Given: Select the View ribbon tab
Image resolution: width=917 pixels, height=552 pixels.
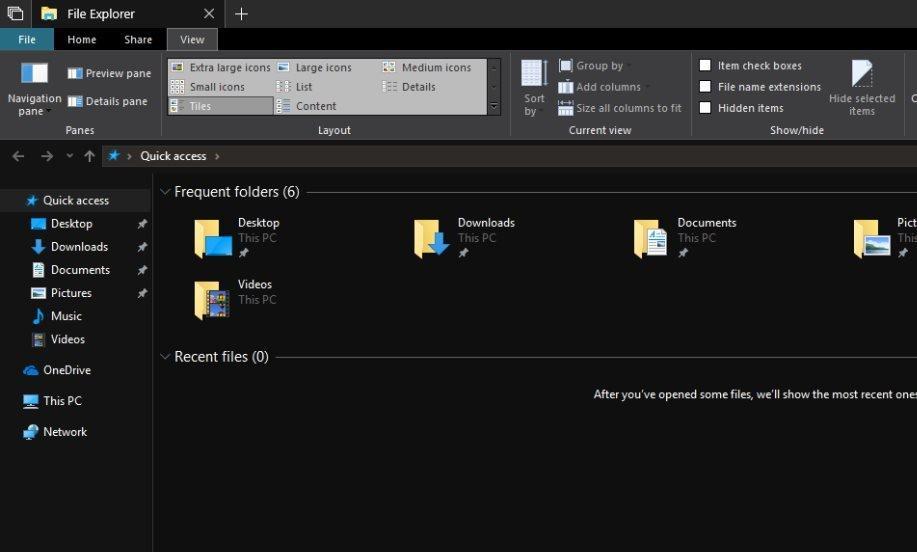Looking at the screenshot, I should click(x=192, y=39).
